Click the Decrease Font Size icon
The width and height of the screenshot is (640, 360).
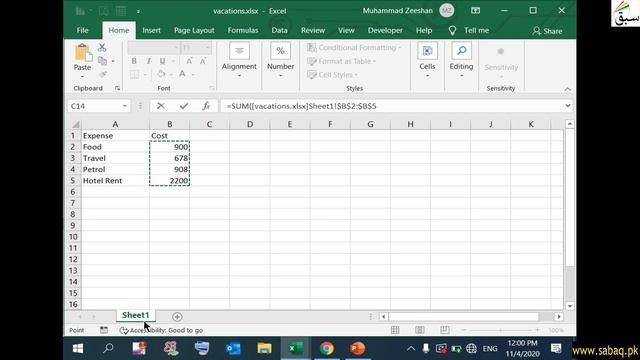203,61
